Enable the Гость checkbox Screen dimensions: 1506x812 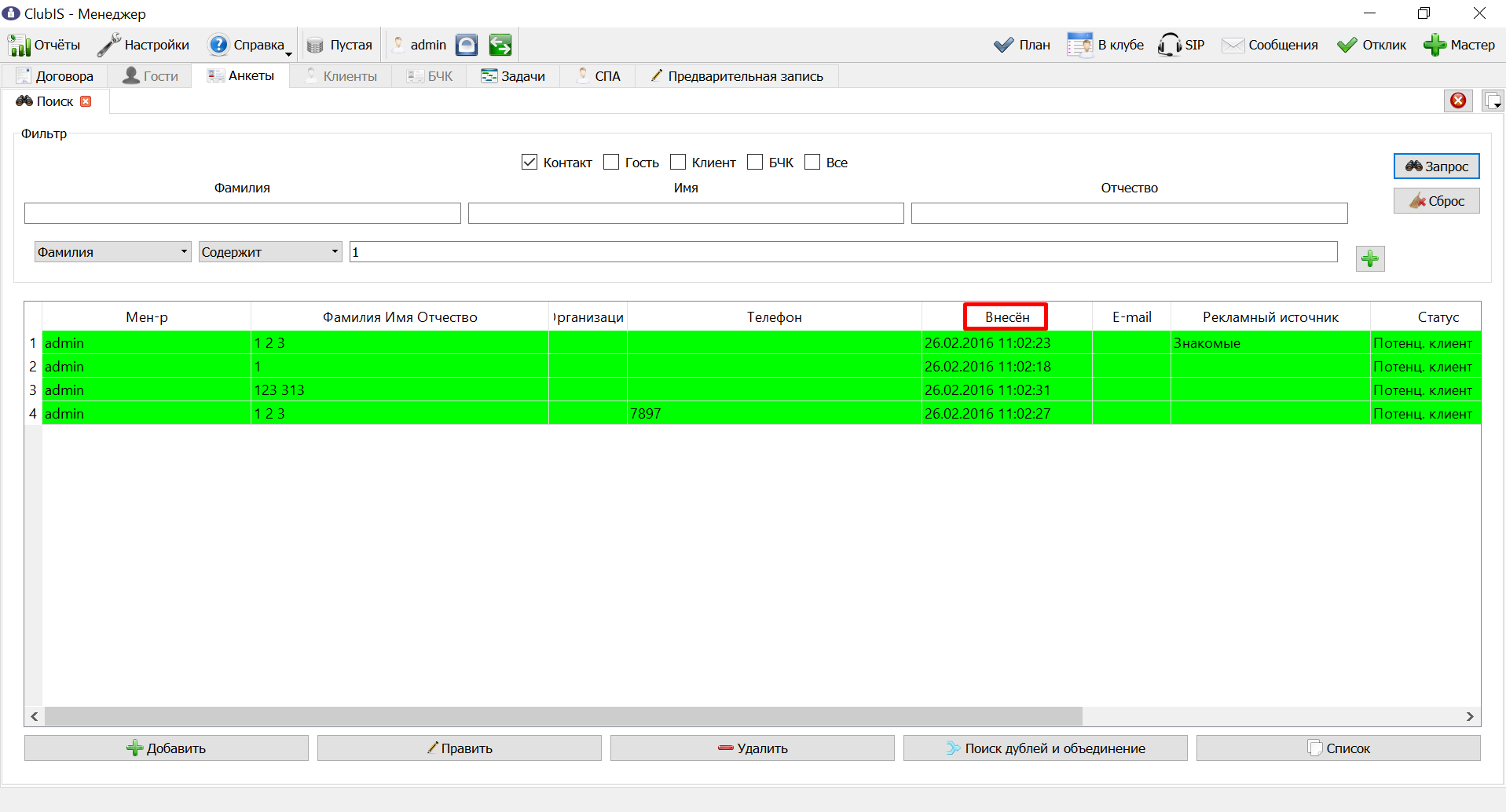click(611, 162)
